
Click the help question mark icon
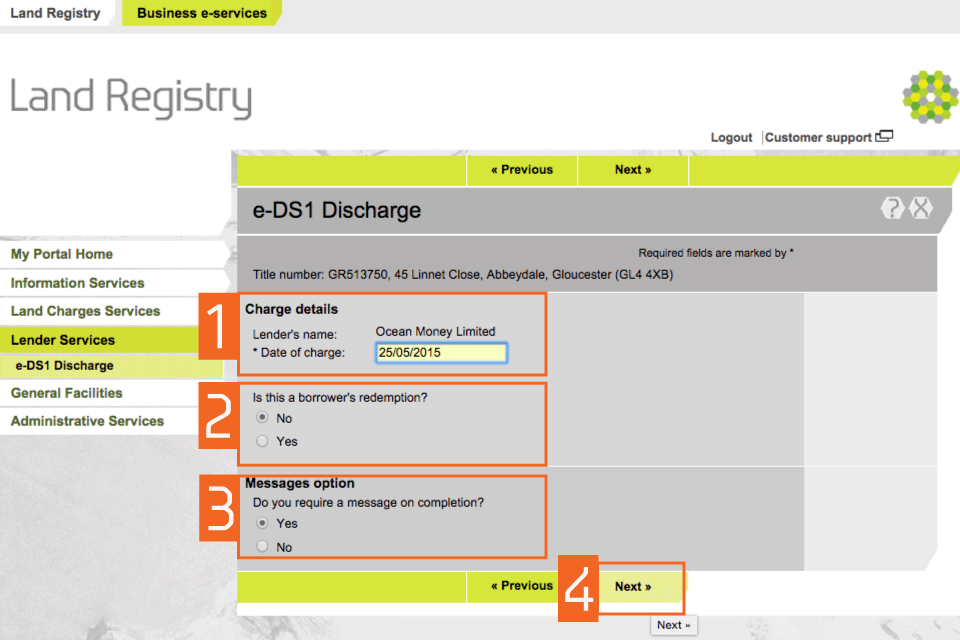tap(891, 208)
